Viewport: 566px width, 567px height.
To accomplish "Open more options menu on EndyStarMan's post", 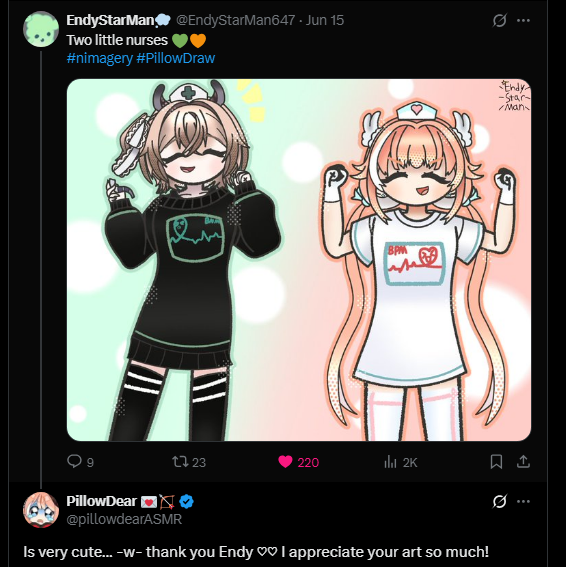I will [523, 21].
